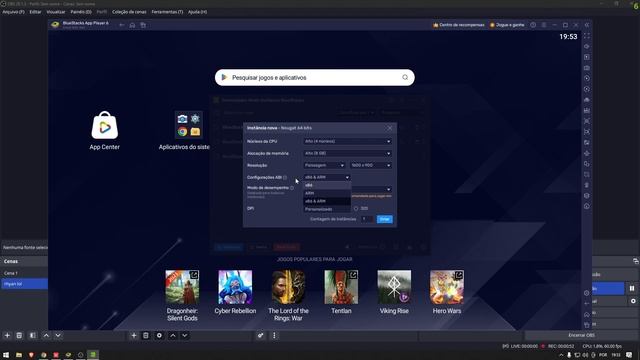Move scene up arrow in Cenas toolbar
This screenshot has height=360, width=640.
[x=46, y=336]
